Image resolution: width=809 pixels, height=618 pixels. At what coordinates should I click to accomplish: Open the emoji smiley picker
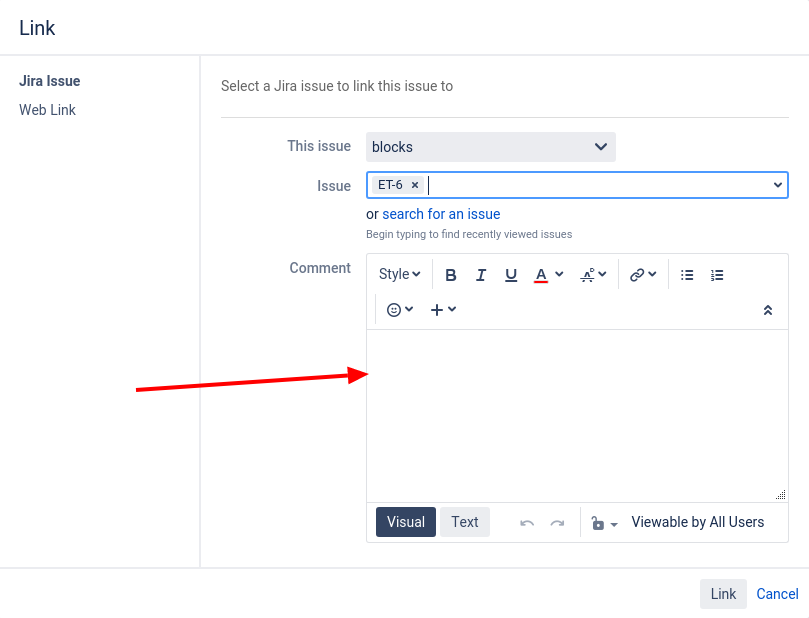coord(399,310)
